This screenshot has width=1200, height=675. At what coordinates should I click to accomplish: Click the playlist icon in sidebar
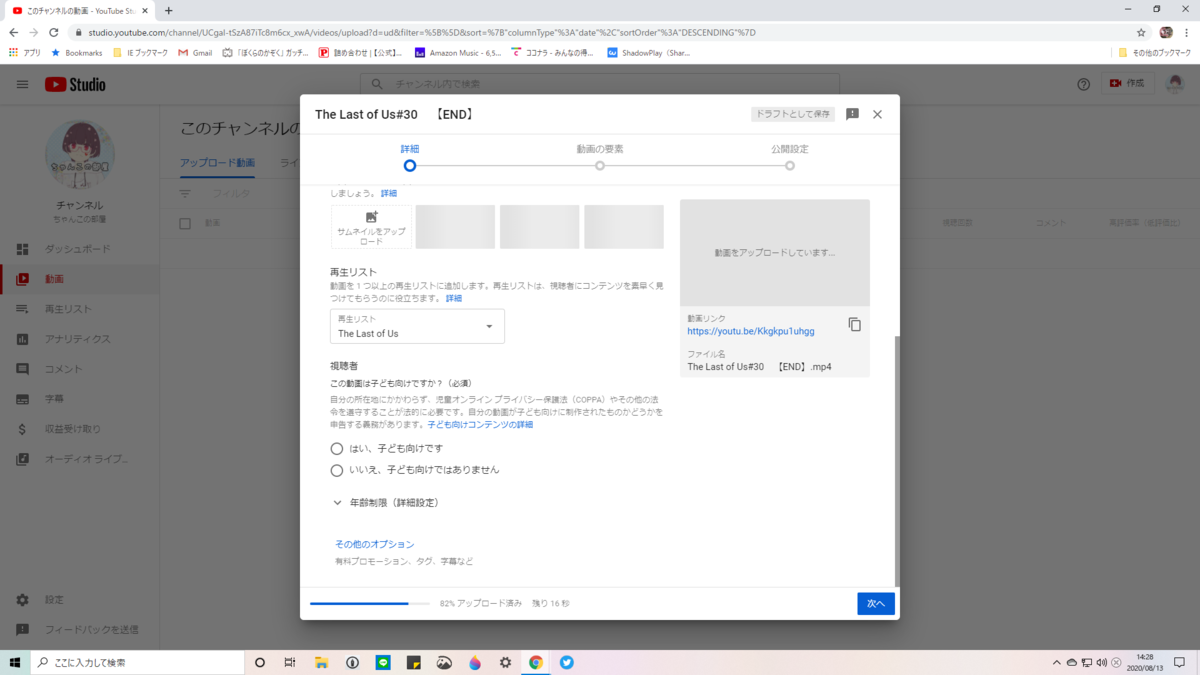tap(22, 309)
